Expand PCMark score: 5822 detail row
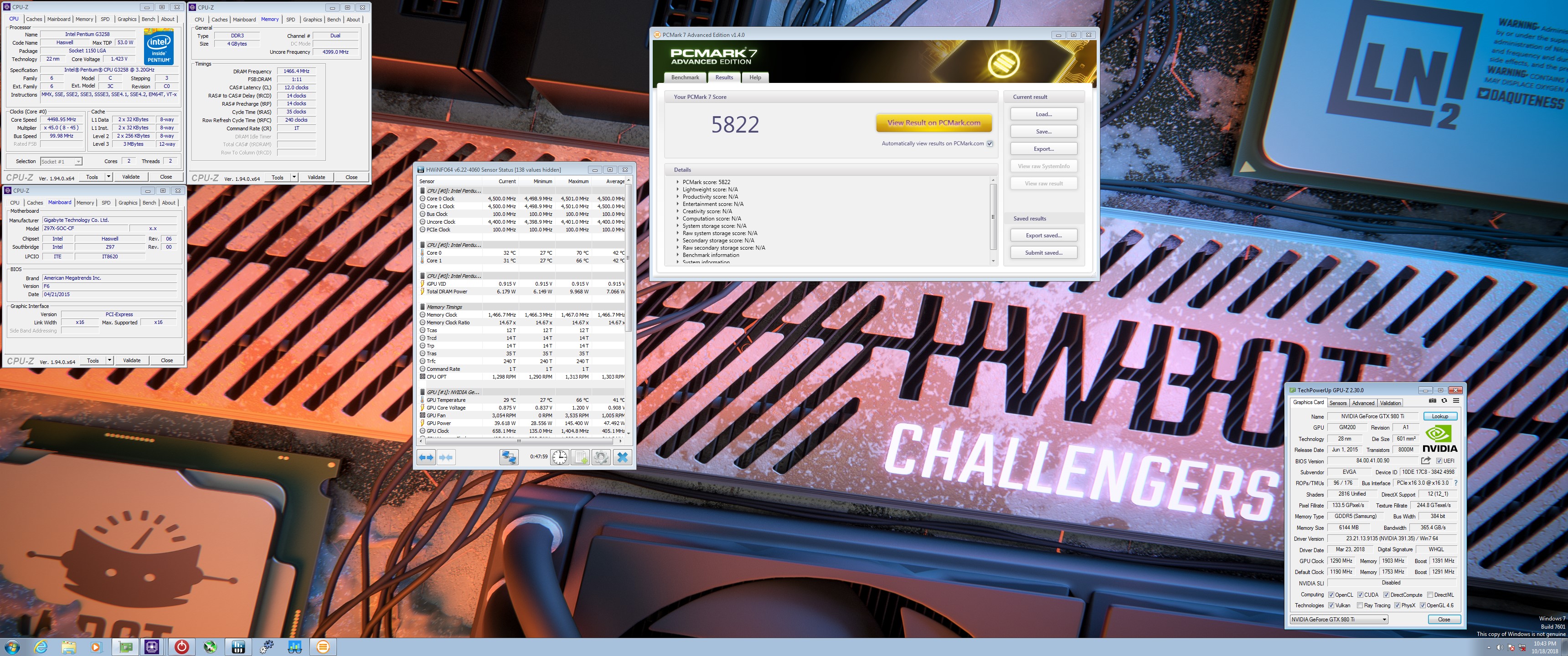 (x=677, y=182)
